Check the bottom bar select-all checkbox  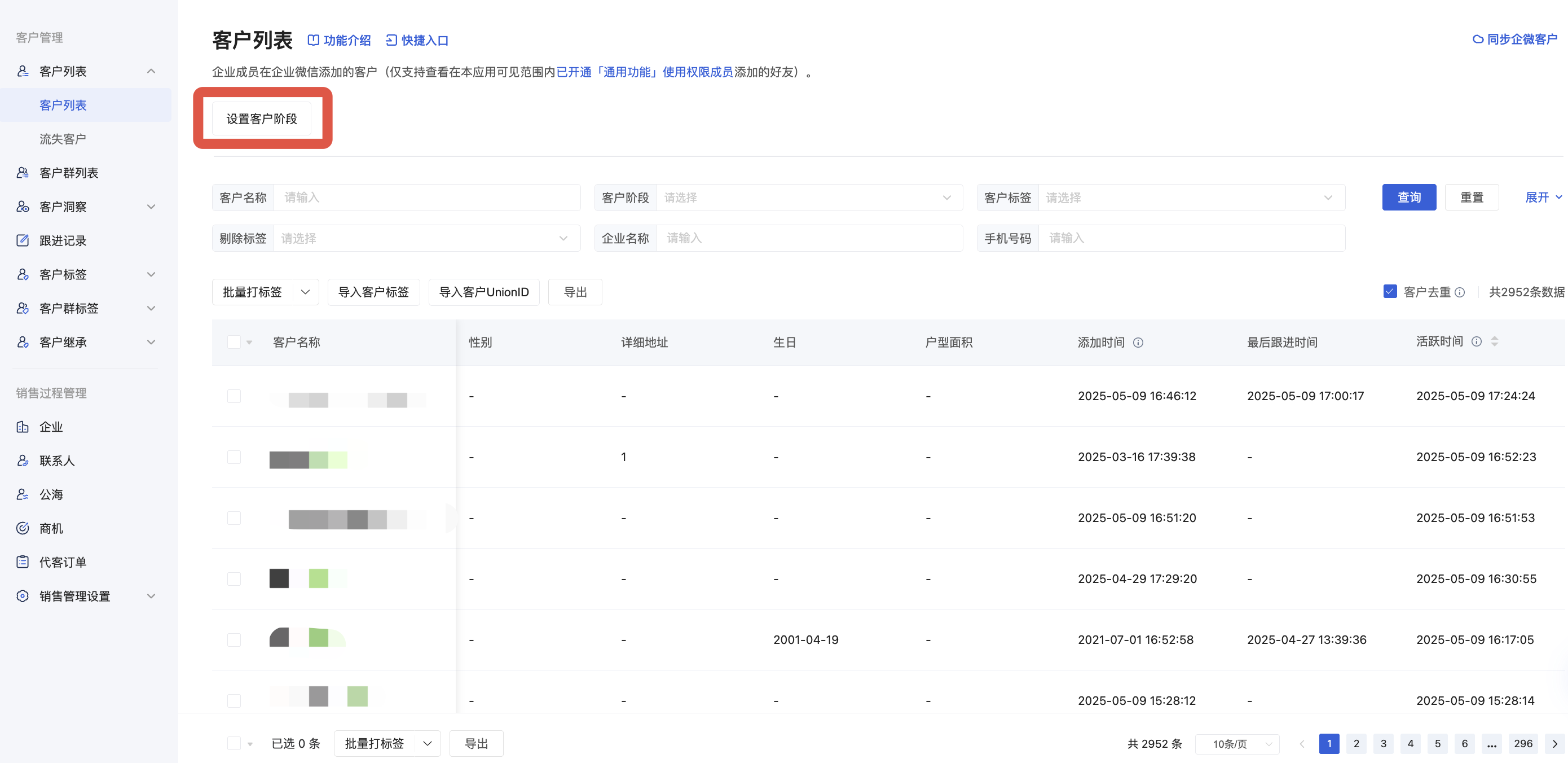[x=234, y=743]
